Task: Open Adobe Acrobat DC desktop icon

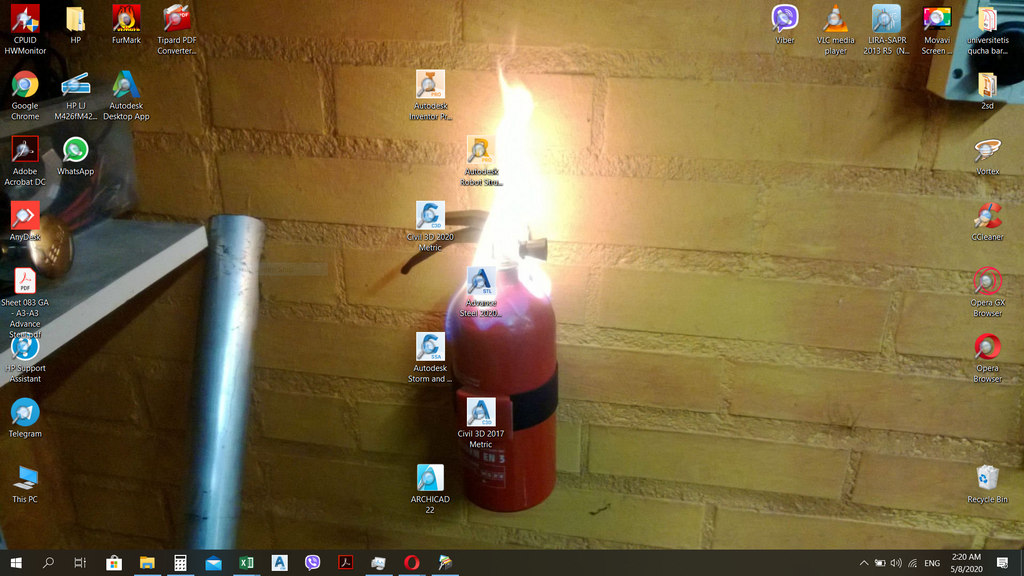Action: click(25, 161)
